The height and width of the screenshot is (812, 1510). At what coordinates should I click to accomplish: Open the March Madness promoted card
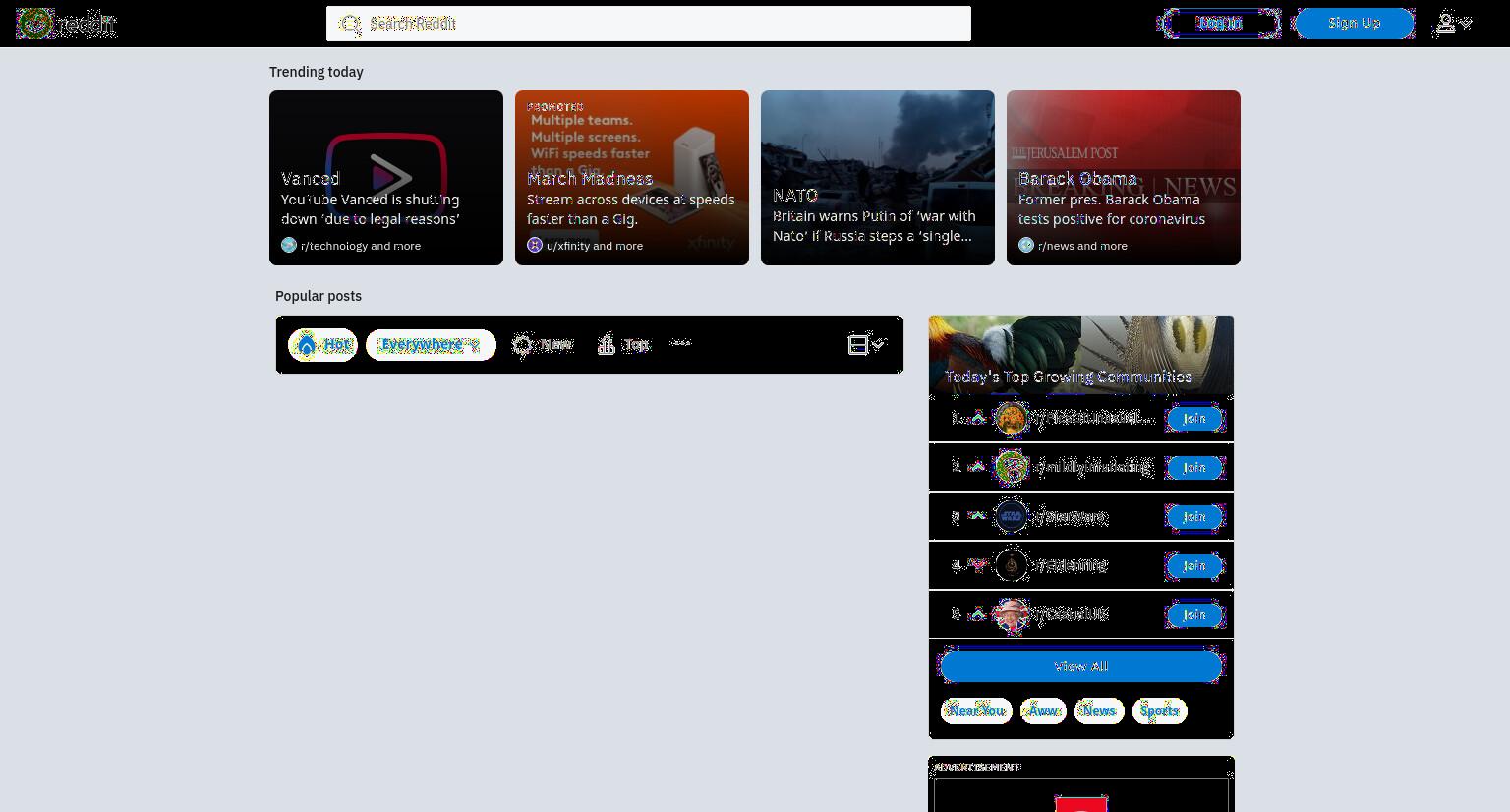click(x=632, y=178)
